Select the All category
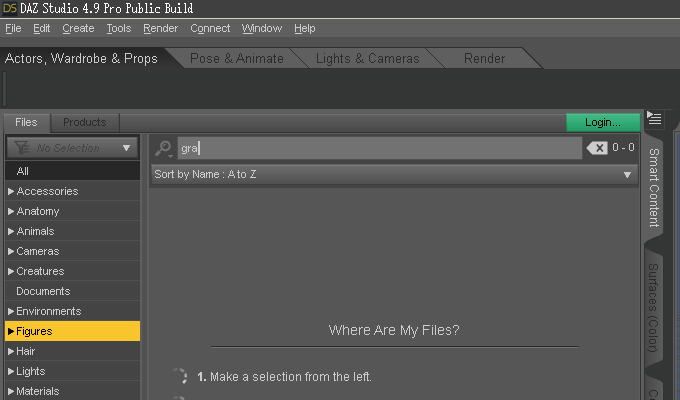This screenshot has height=400, width=680. click(23, 171)
